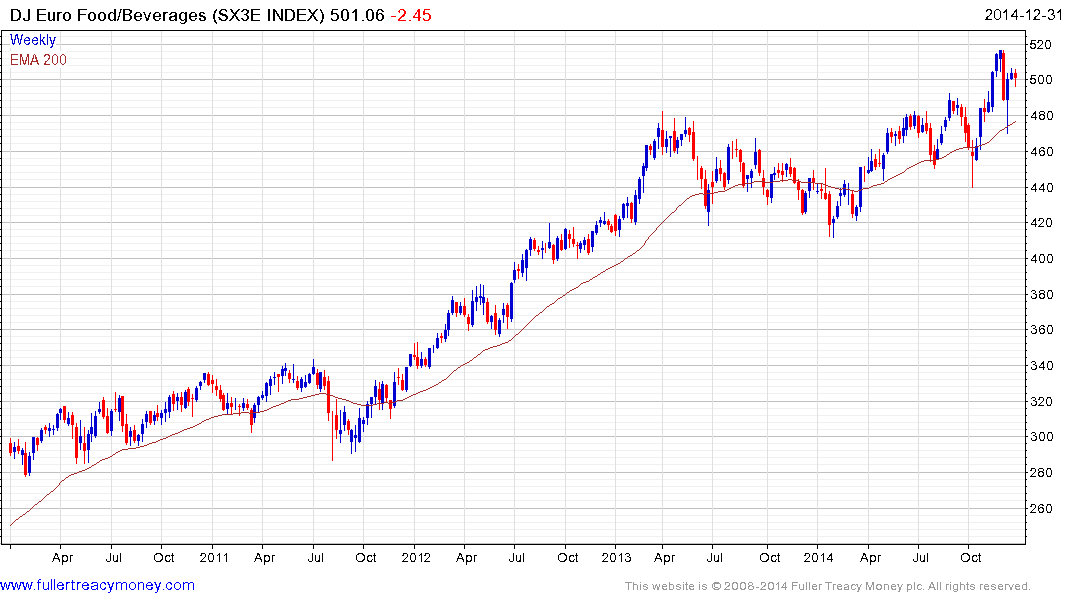Click the 2013 time axis label
1075x600 pixels.
tap(616, 557)
